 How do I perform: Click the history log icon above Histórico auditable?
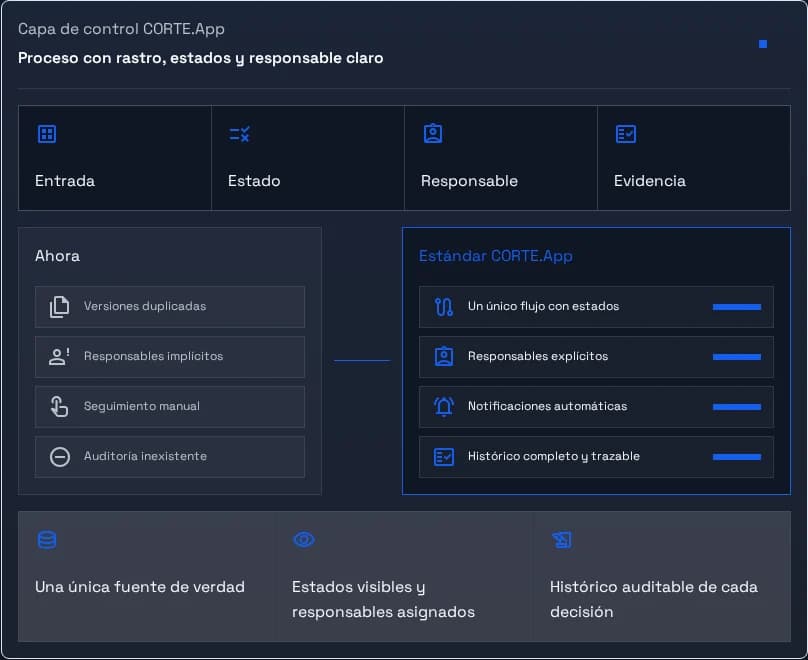pyautogui.click(x=562, y=540)
